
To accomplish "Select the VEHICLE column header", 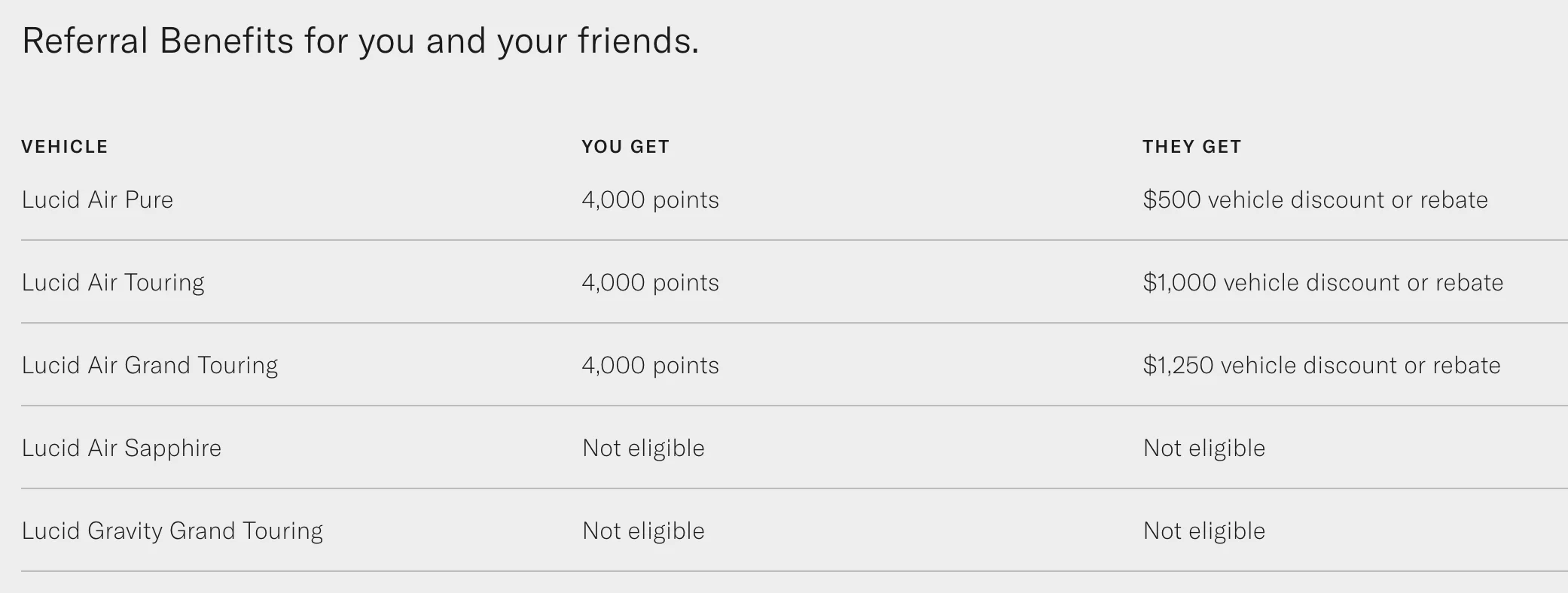I will point(65,147).
